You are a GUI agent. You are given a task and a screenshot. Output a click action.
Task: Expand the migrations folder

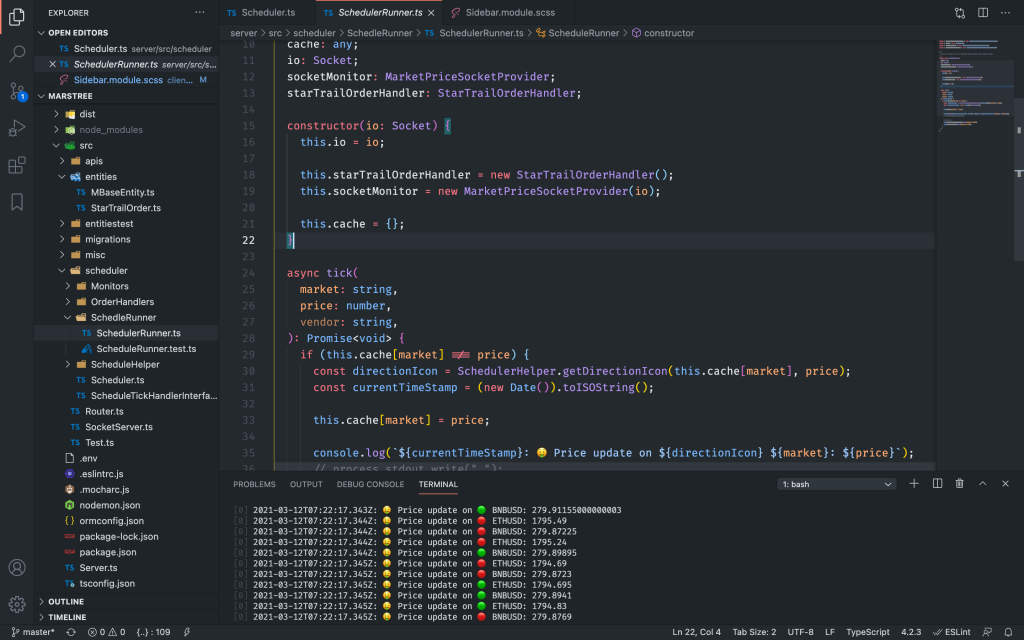tap(107, 239)
